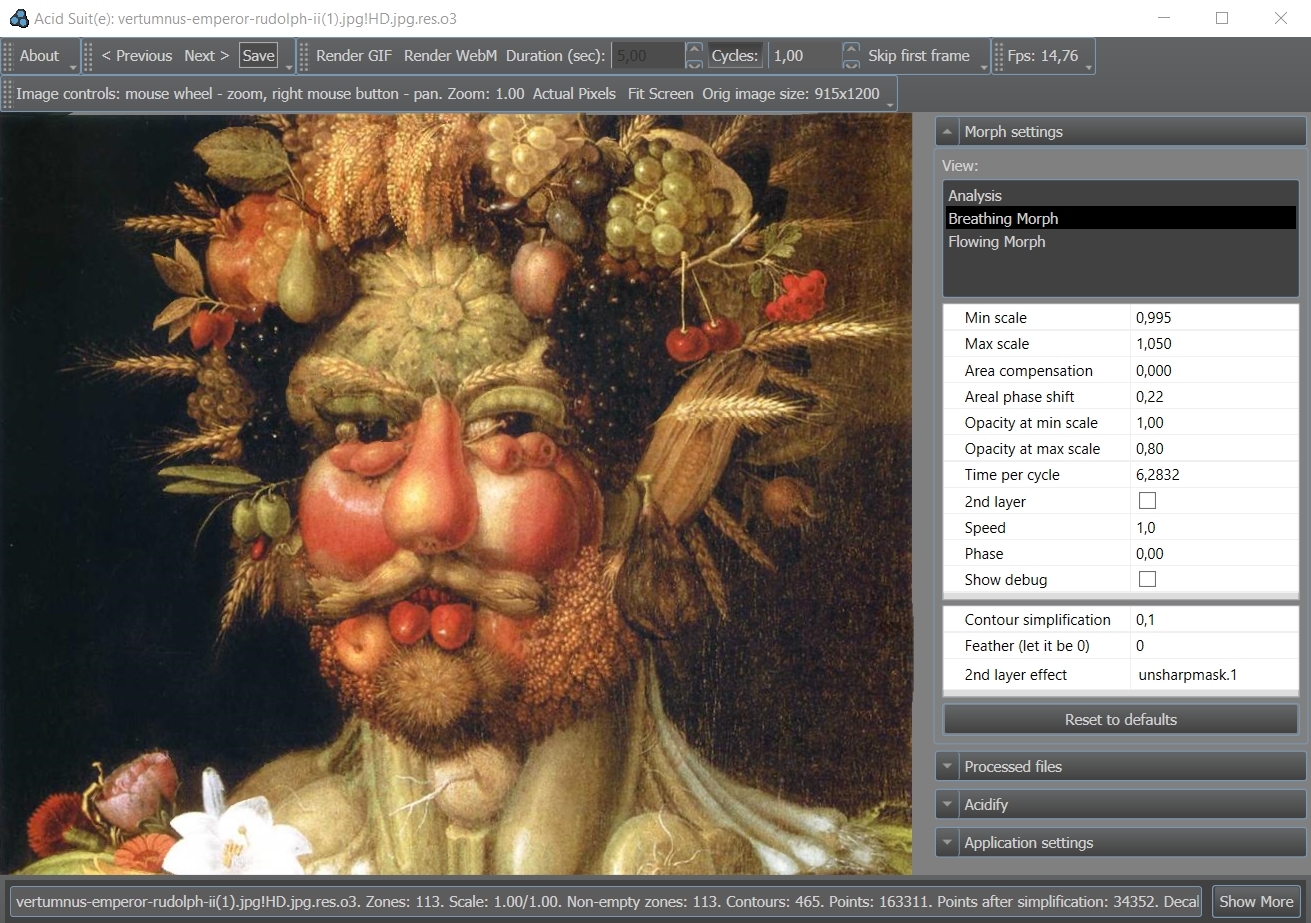Viewport: 1311px width, 923px height.
Task: Open the overflow arrow after the Save button
Action: (x=290, y=67)
